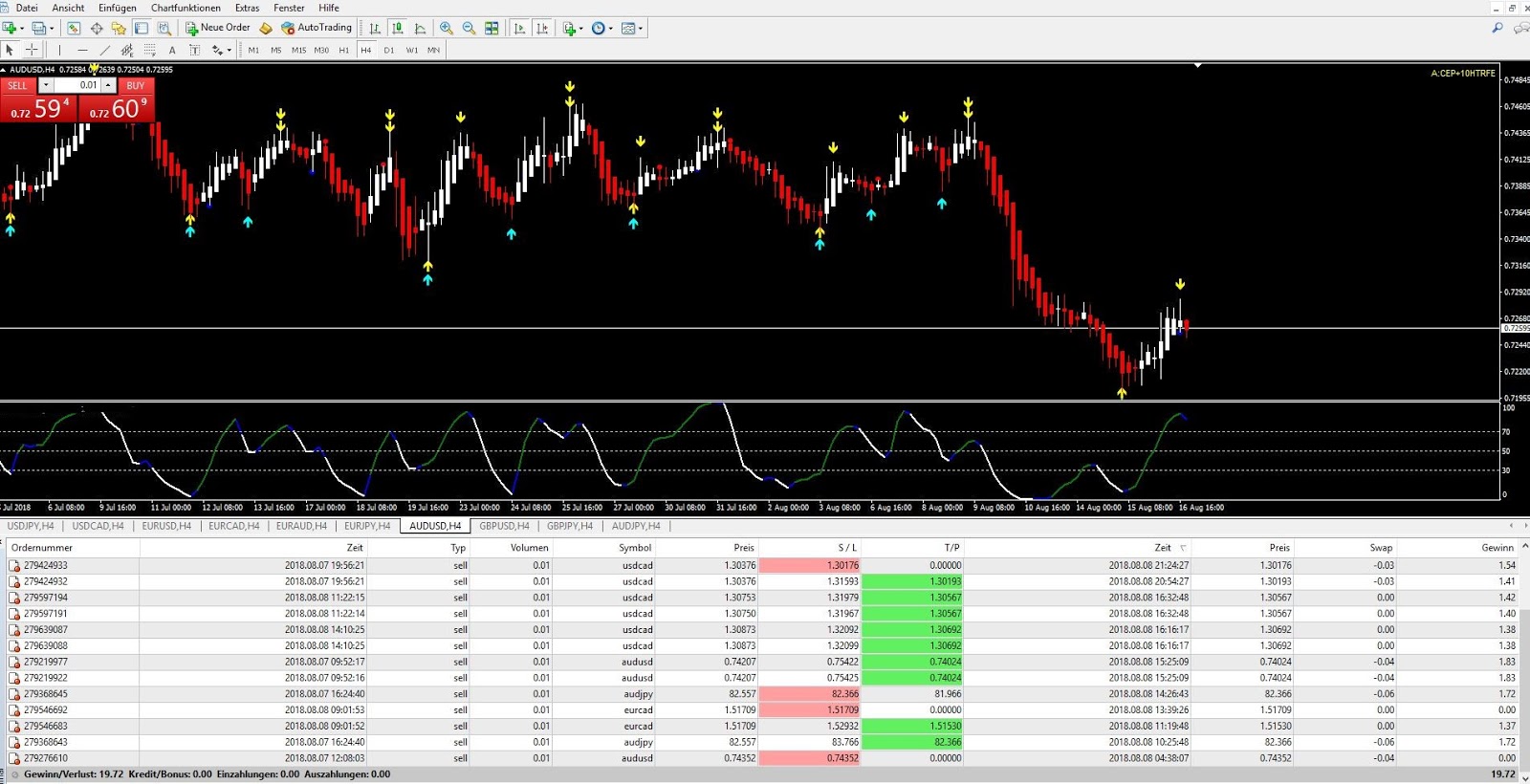Expand the indicators dropdown arrow
The width and height of the screenshot is (1530, 784).
tap(581, 29)
